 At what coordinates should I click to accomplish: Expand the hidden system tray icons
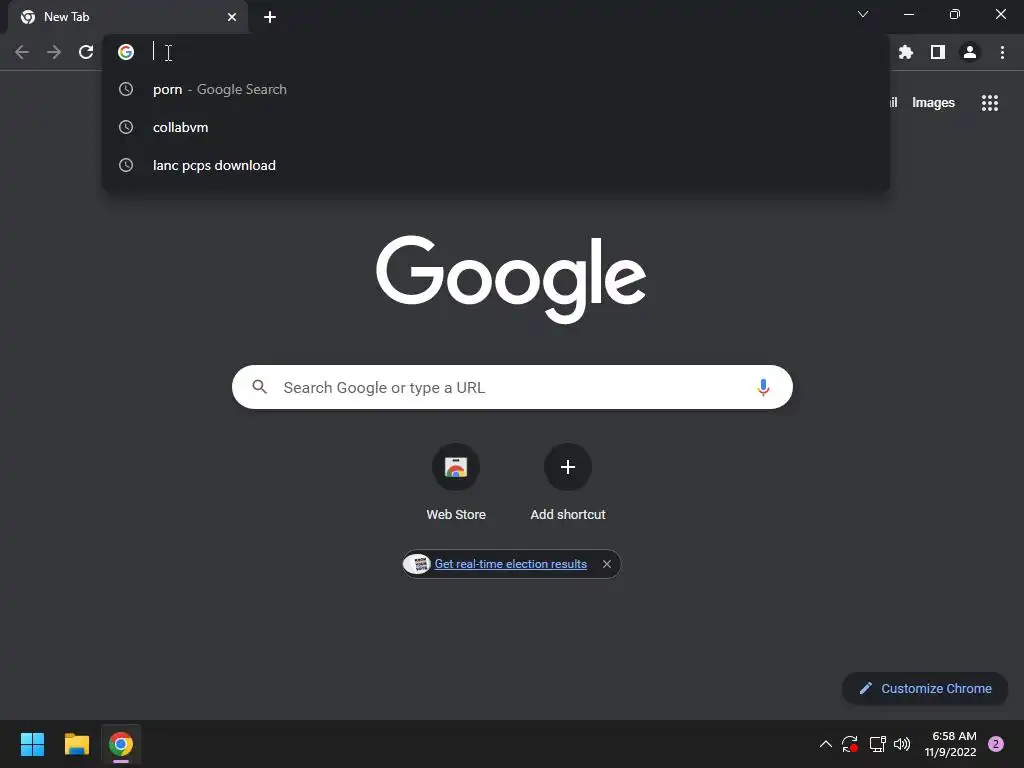click(x=825, y=744)
